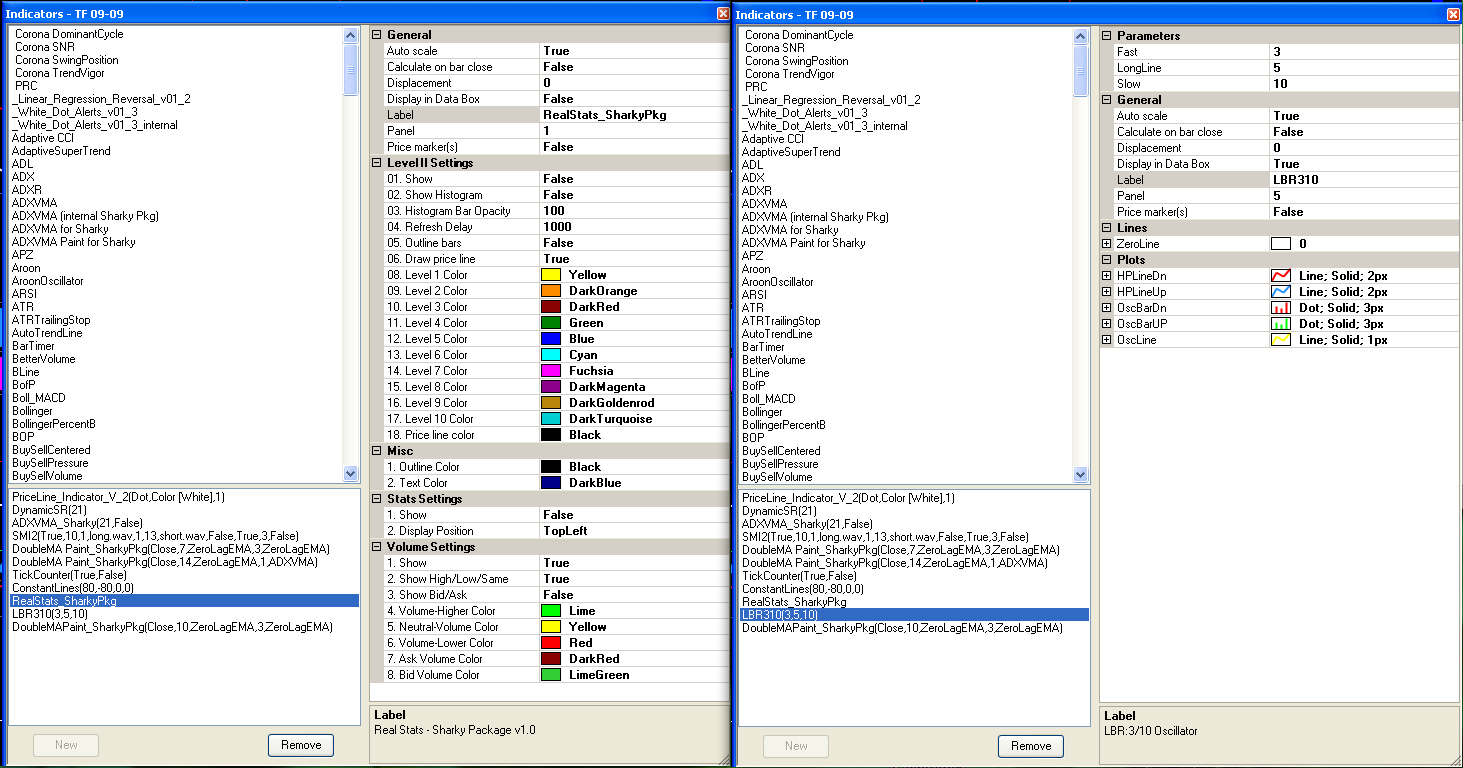Click the ZeroLine white color swatch
This screenshot has height=768, width=1463.
[x=1281, y=244]
